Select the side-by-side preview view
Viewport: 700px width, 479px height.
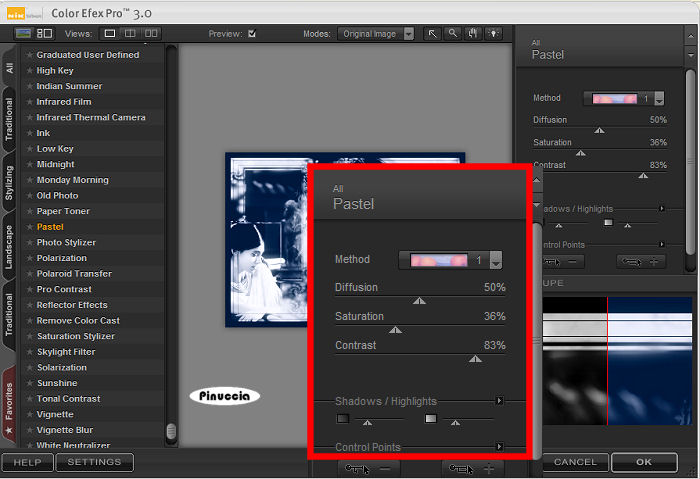click(151, 33)
